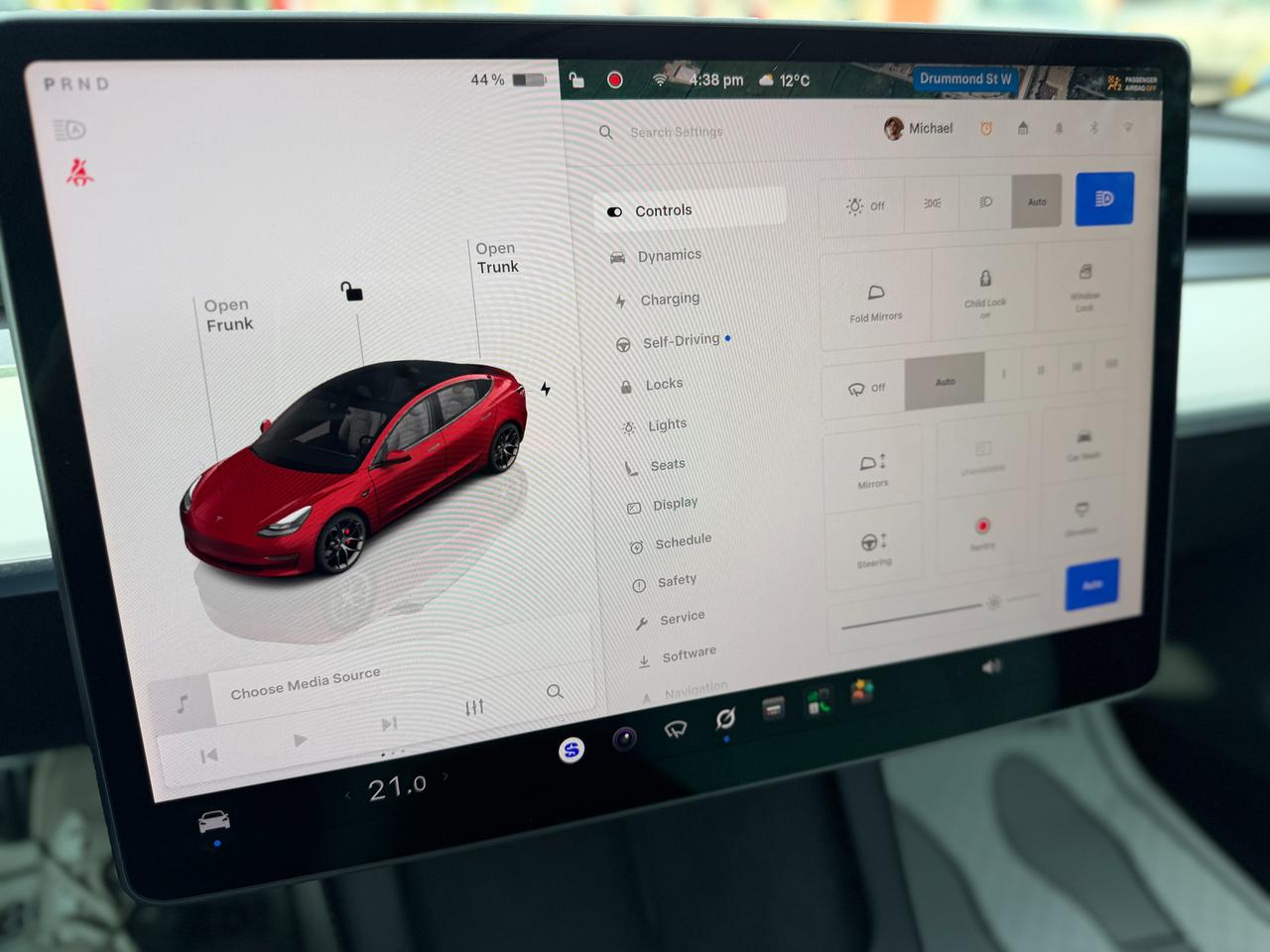Tap the padlock icon above the car
Viewport: 1270px width, 952px height.
click(x=351, y=291)
